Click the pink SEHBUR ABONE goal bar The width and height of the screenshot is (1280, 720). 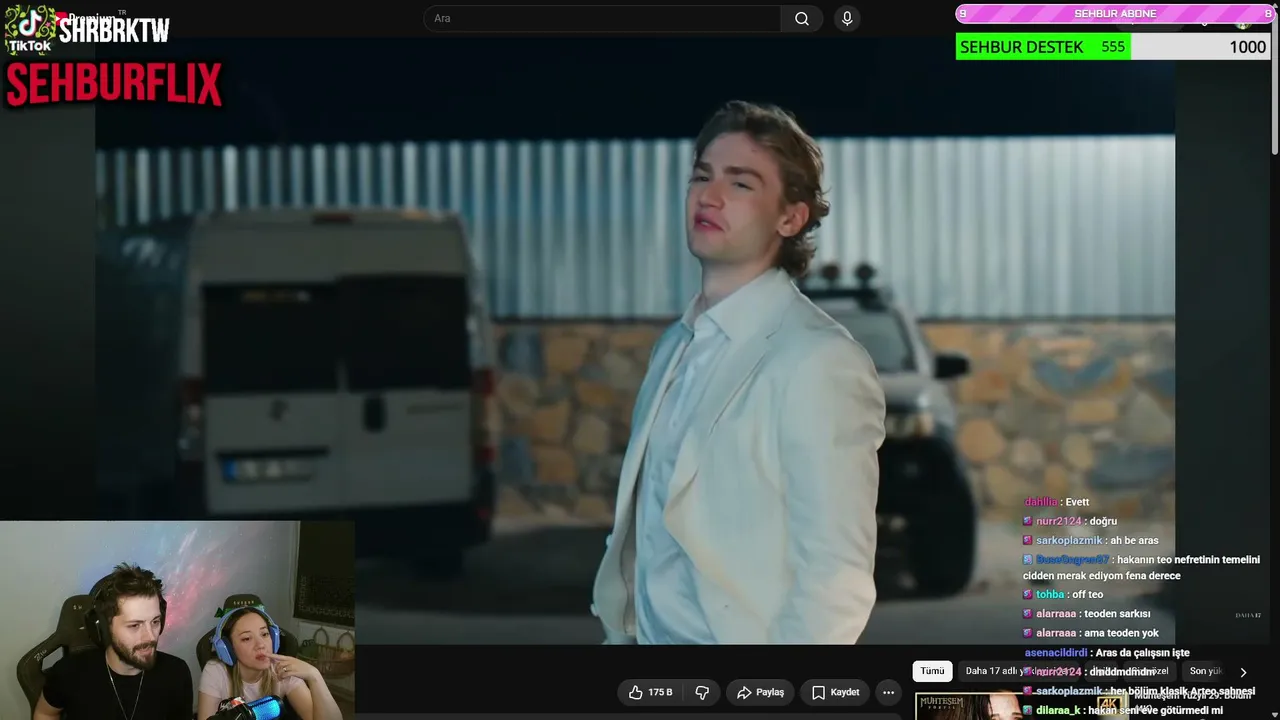[x=1115, y=14]
